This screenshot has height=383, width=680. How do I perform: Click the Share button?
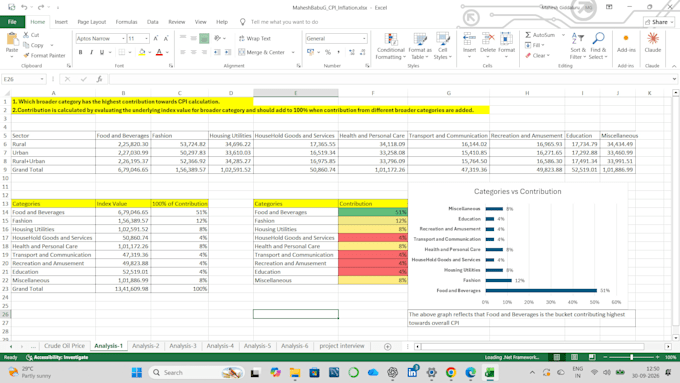point(659,22)
